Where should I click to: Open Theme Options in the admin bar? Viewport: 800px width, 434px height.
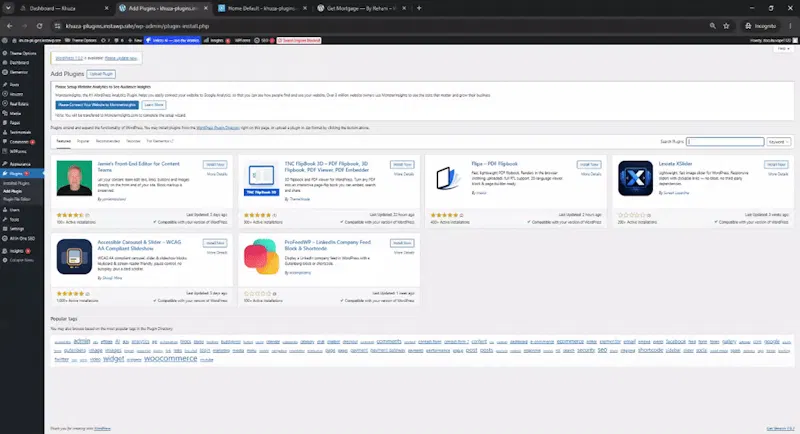(81, 40)
